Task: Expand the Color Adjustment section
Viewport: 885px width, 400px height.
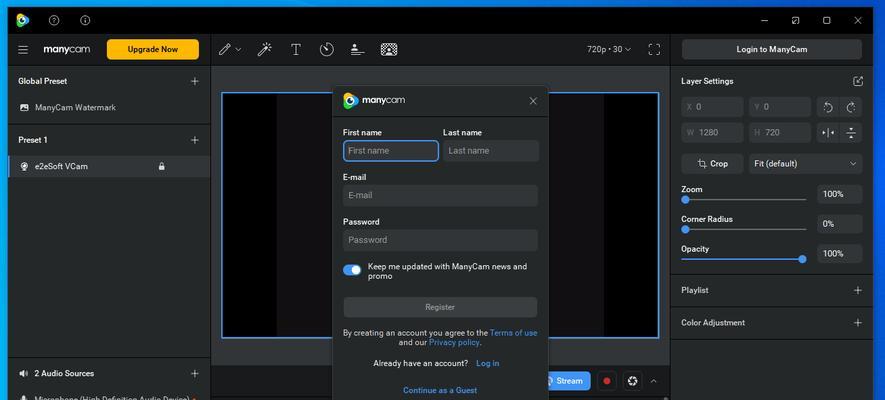Action: [x=858, y=323]
